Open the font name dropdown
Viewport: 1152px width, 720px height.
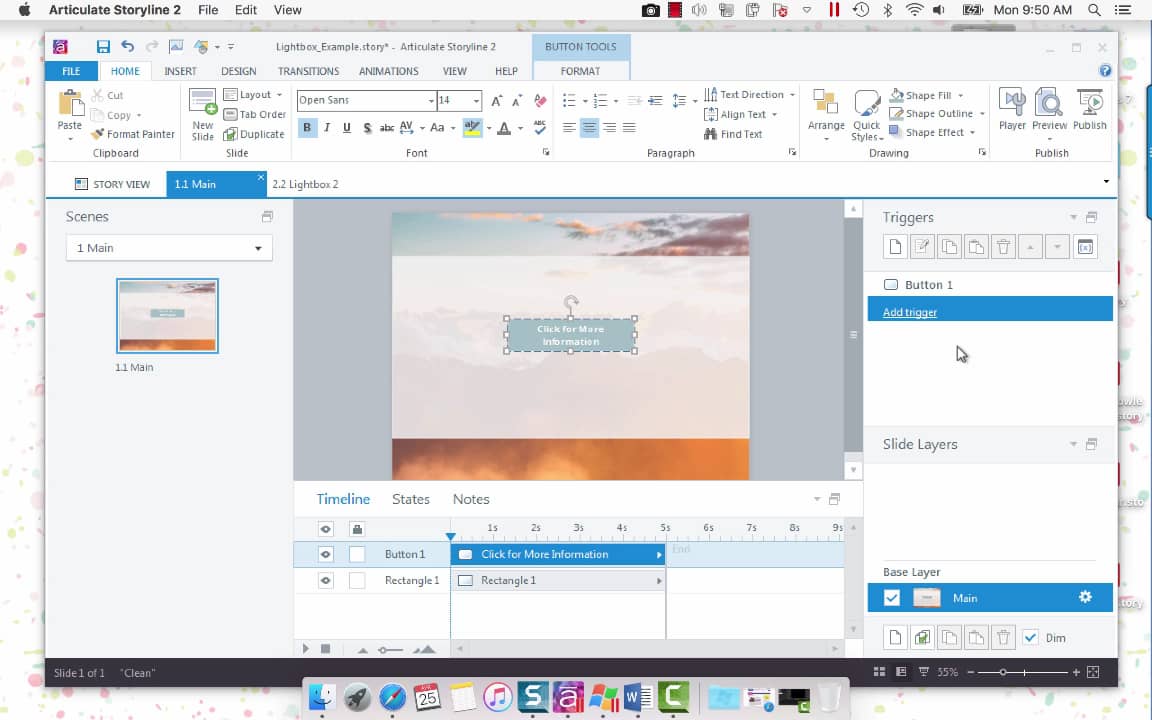pos(431,101)
